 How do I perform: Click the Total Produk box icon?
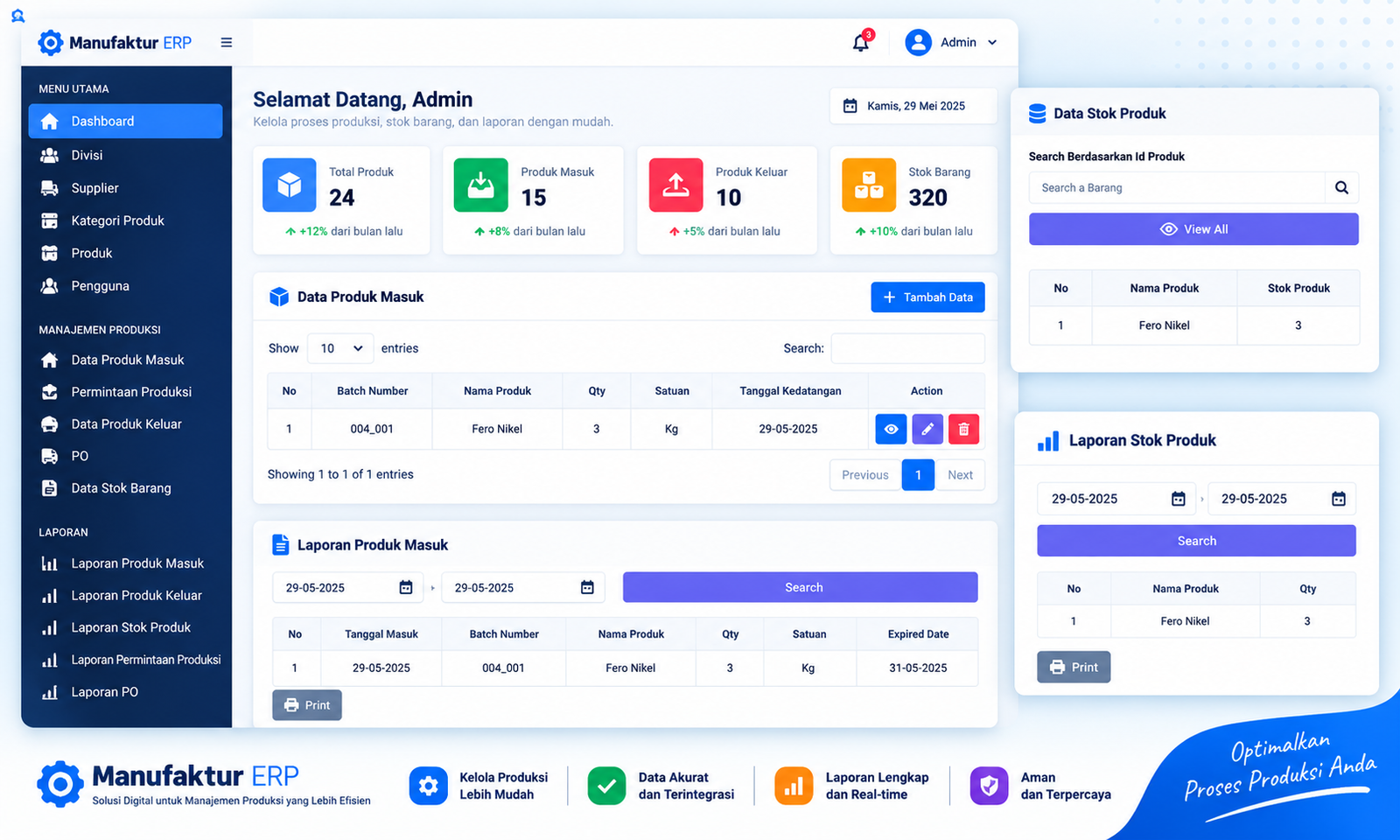point(290,185)
